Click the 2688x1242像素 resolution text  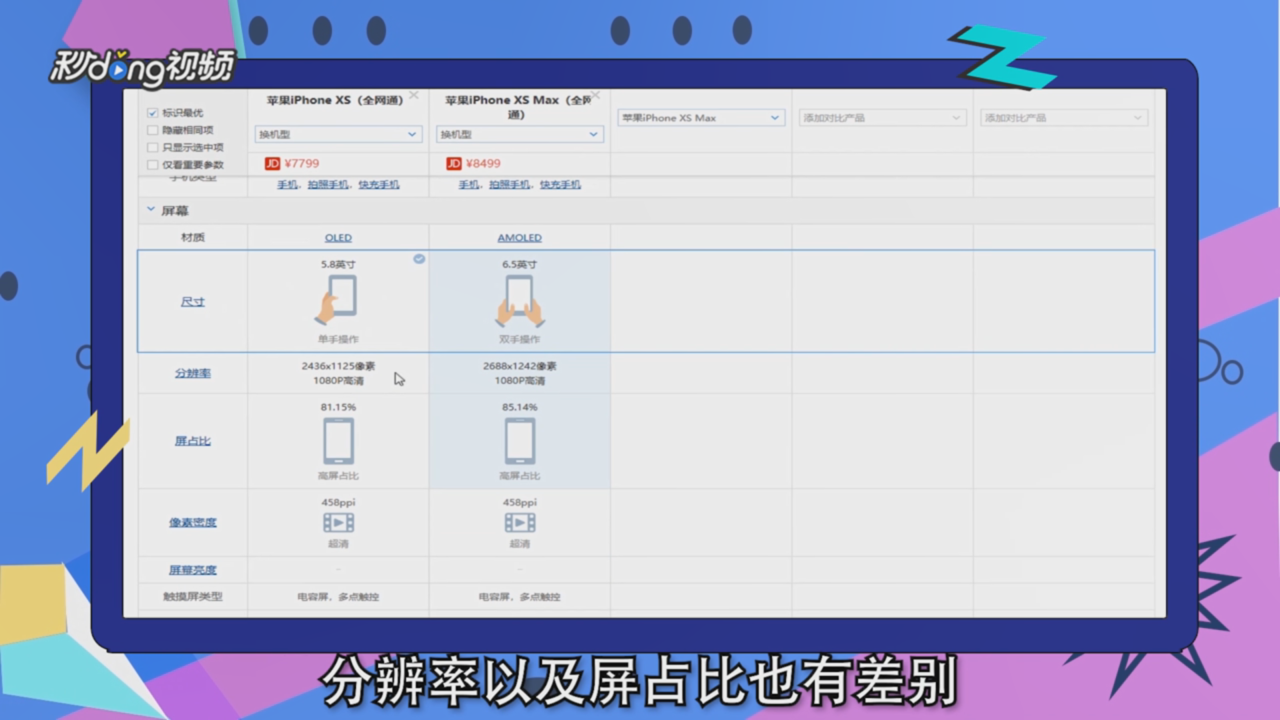click(x=519, y=366)
